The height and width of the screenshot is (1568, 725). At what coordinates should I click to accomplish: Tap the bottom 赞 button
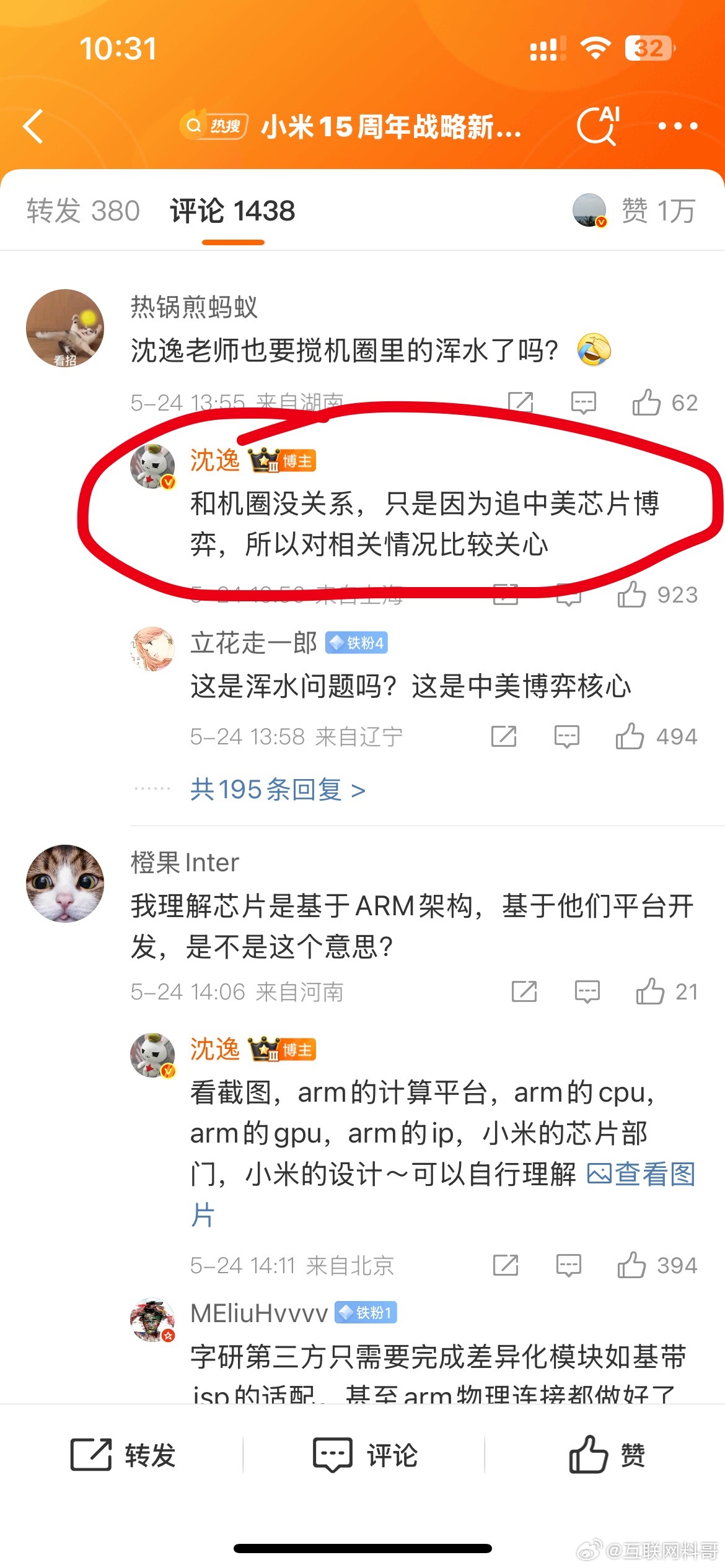607,1455
